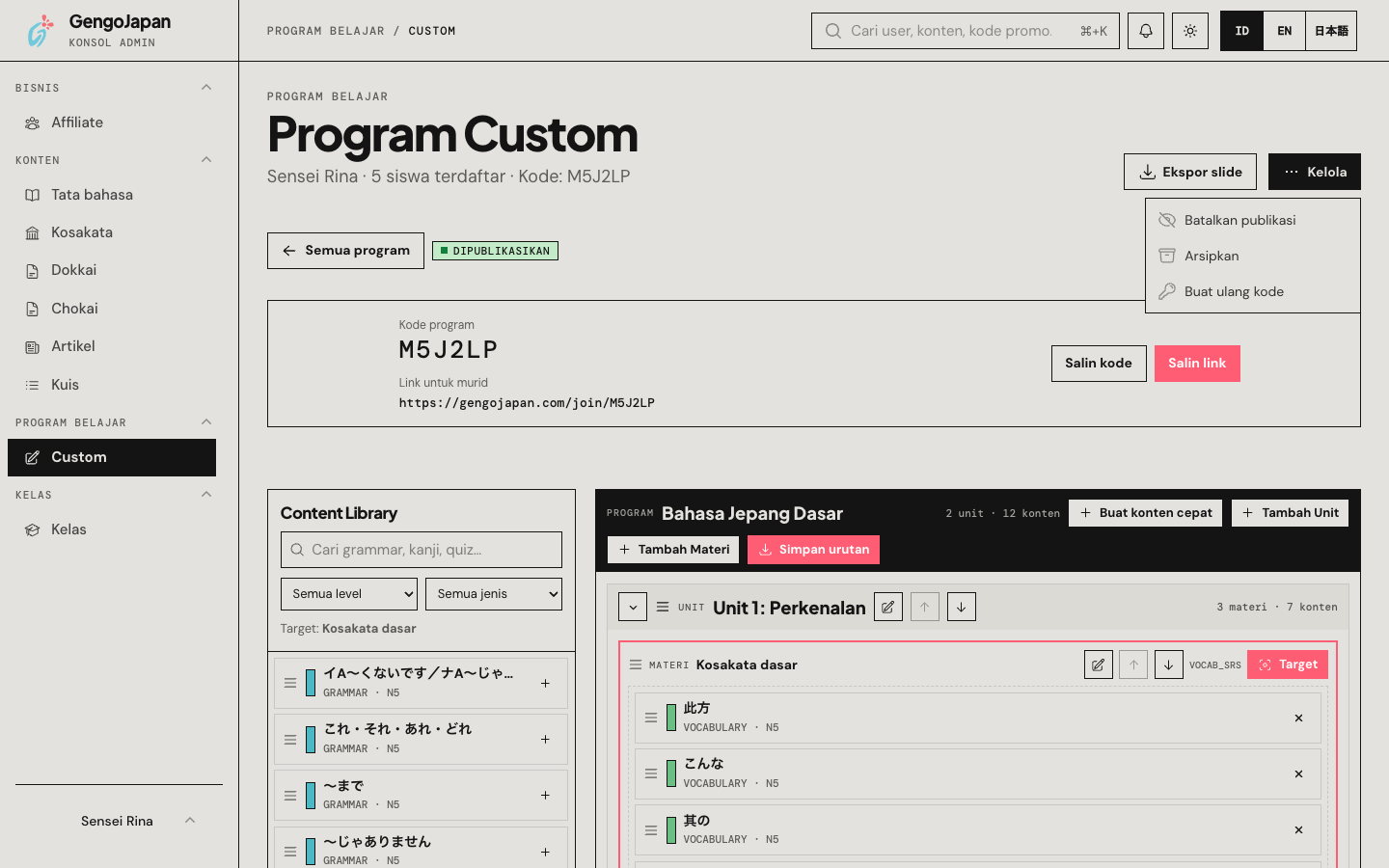Toggle the light/dark theme sun icon
1389x868 pixels.
(x=1190, y=31)
